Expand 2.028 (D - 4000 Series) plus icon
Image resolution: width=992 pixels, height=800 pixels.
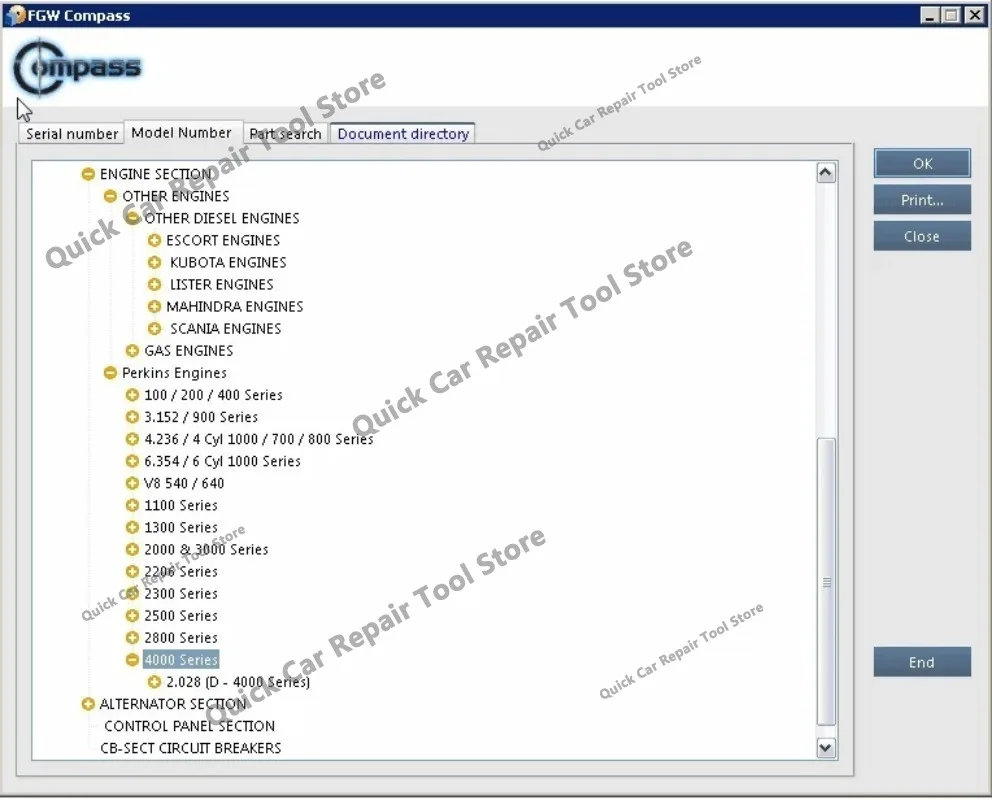[154, 682]
